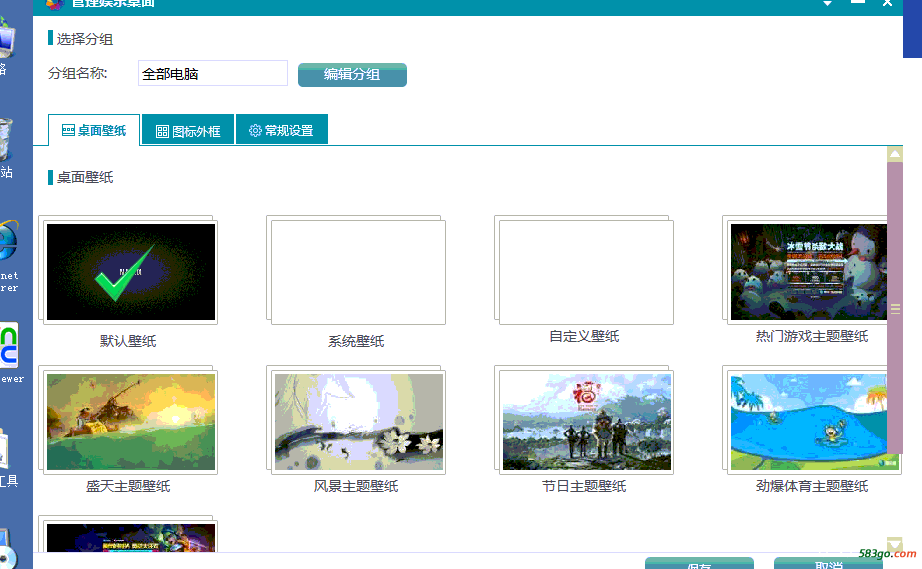Minimize the management window
Screen dimensions: 922x569
click(858, 3)
